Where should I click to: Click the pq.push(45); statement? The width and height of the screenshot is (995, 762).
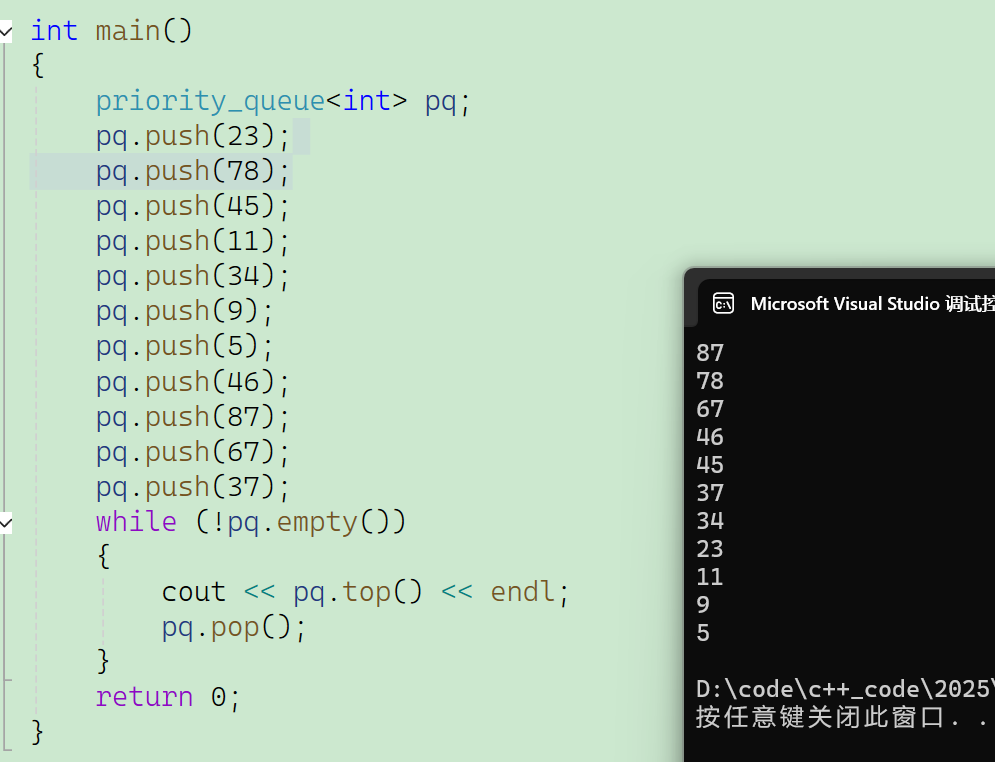pyautogui.click(x=193, y=206)
